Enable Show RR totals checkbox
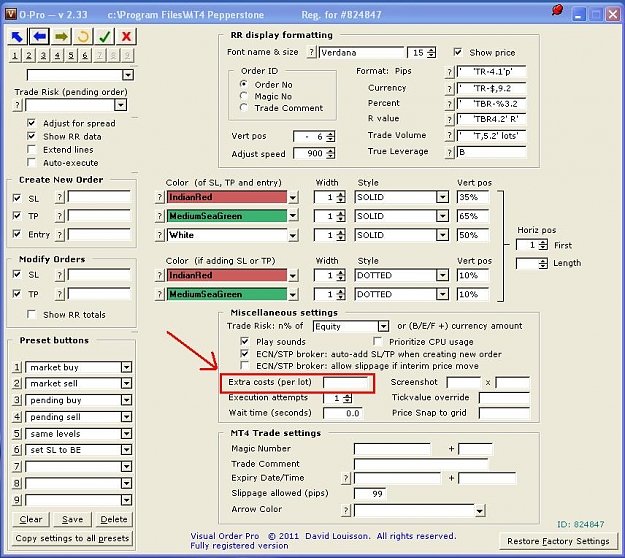Screen dimensions: 625x558 click(31, 314)
